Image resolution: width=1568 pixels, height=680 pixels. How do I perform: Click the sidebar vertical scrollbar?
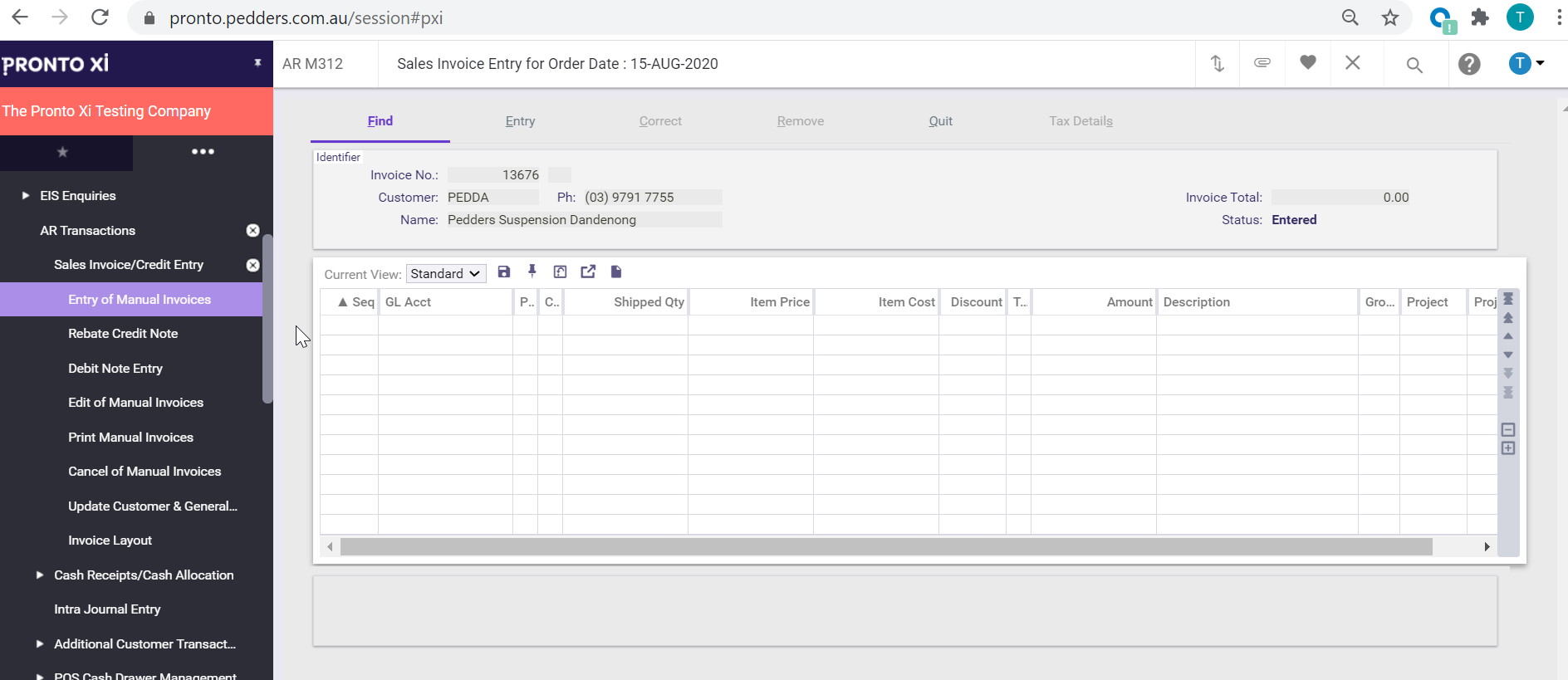[x=267, y=319]
